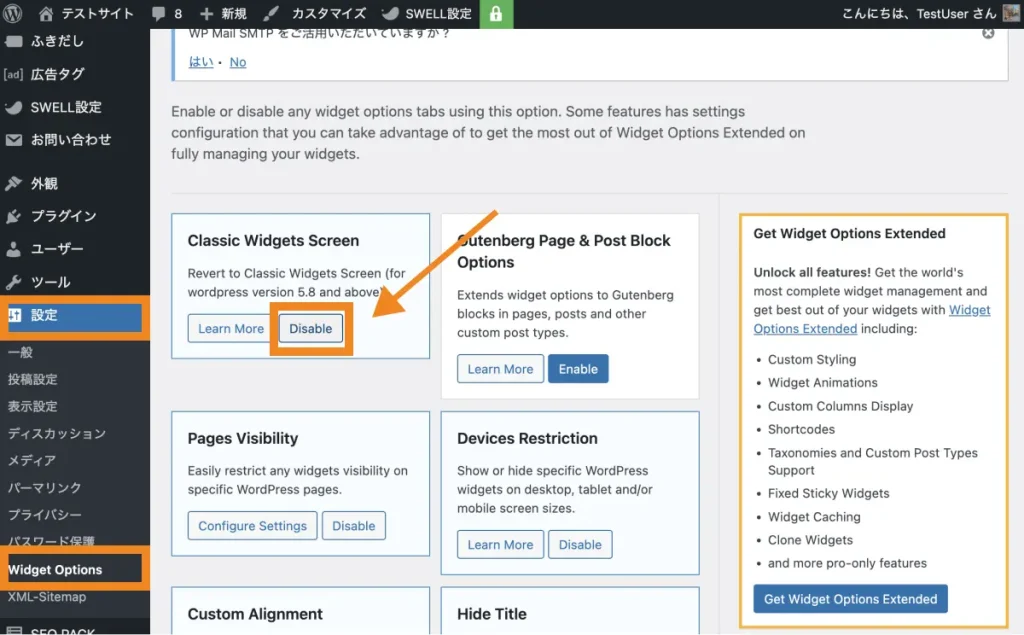
Task: Open the 新規 new content menu
Action: tap(223, 14)
